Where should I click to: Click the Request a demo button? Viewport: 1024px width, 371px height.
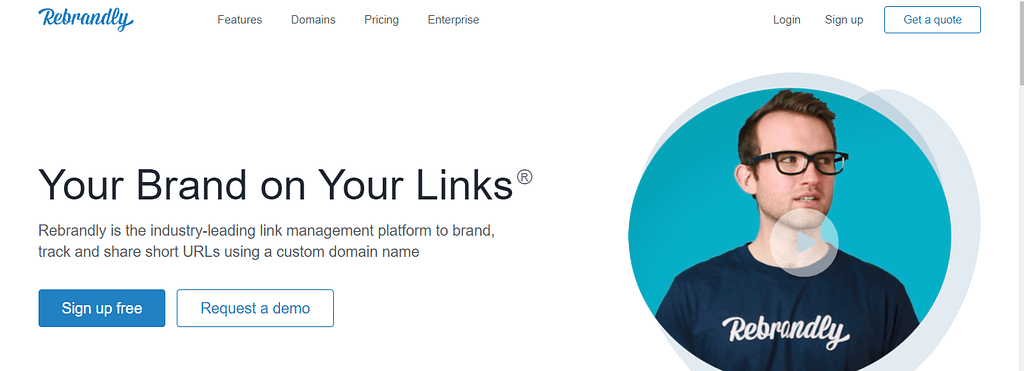255,308
